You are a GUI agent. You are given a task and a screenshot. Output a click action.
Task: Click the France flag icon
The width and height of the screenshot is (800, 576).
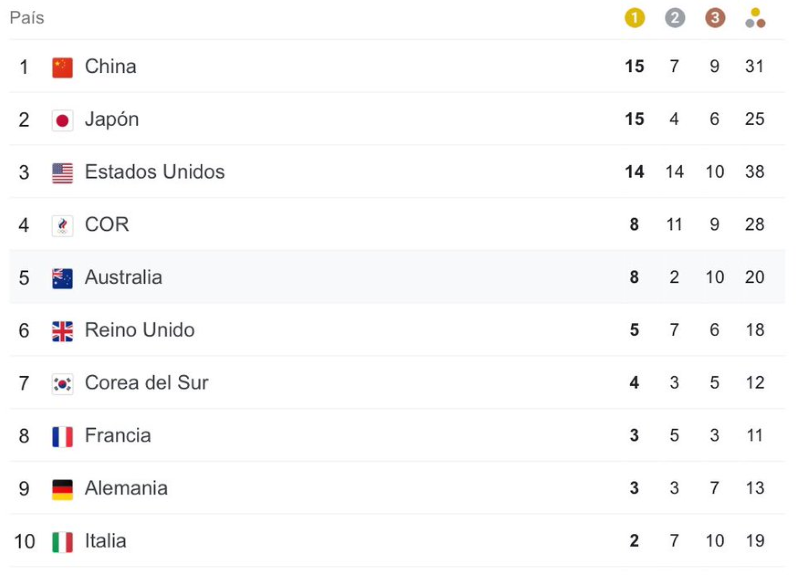(x=63, y=437)
